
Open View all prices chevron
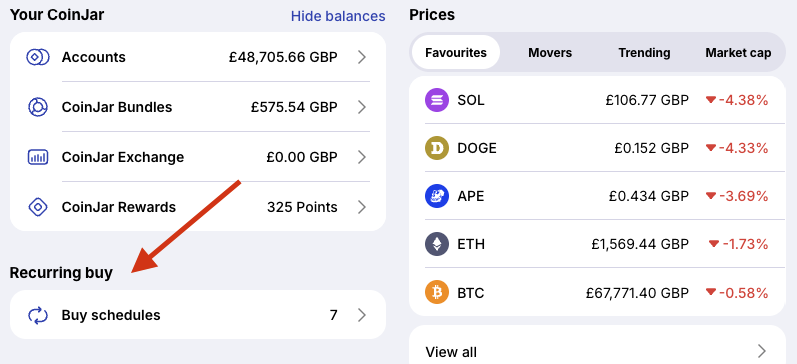(761, 351)
